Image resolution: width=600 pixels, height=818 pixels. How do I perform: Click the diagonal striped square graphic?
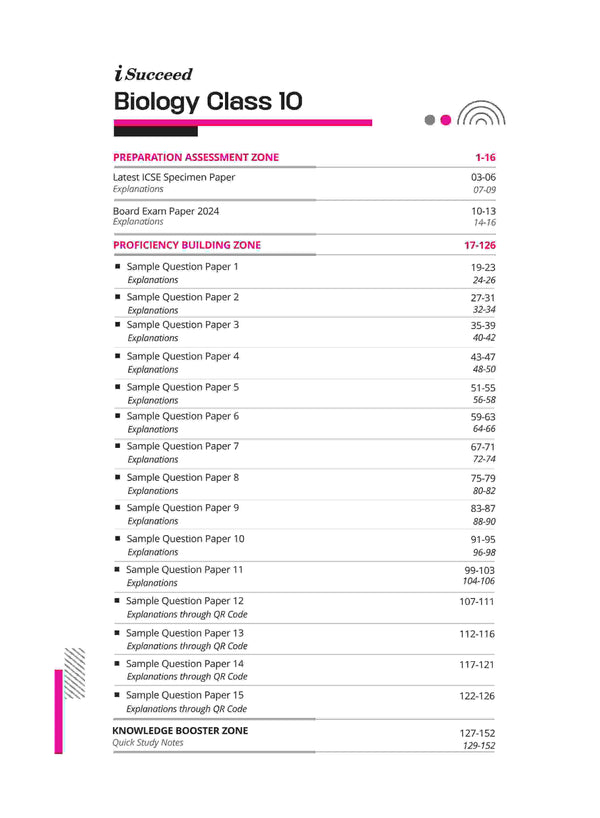point(75,666)
